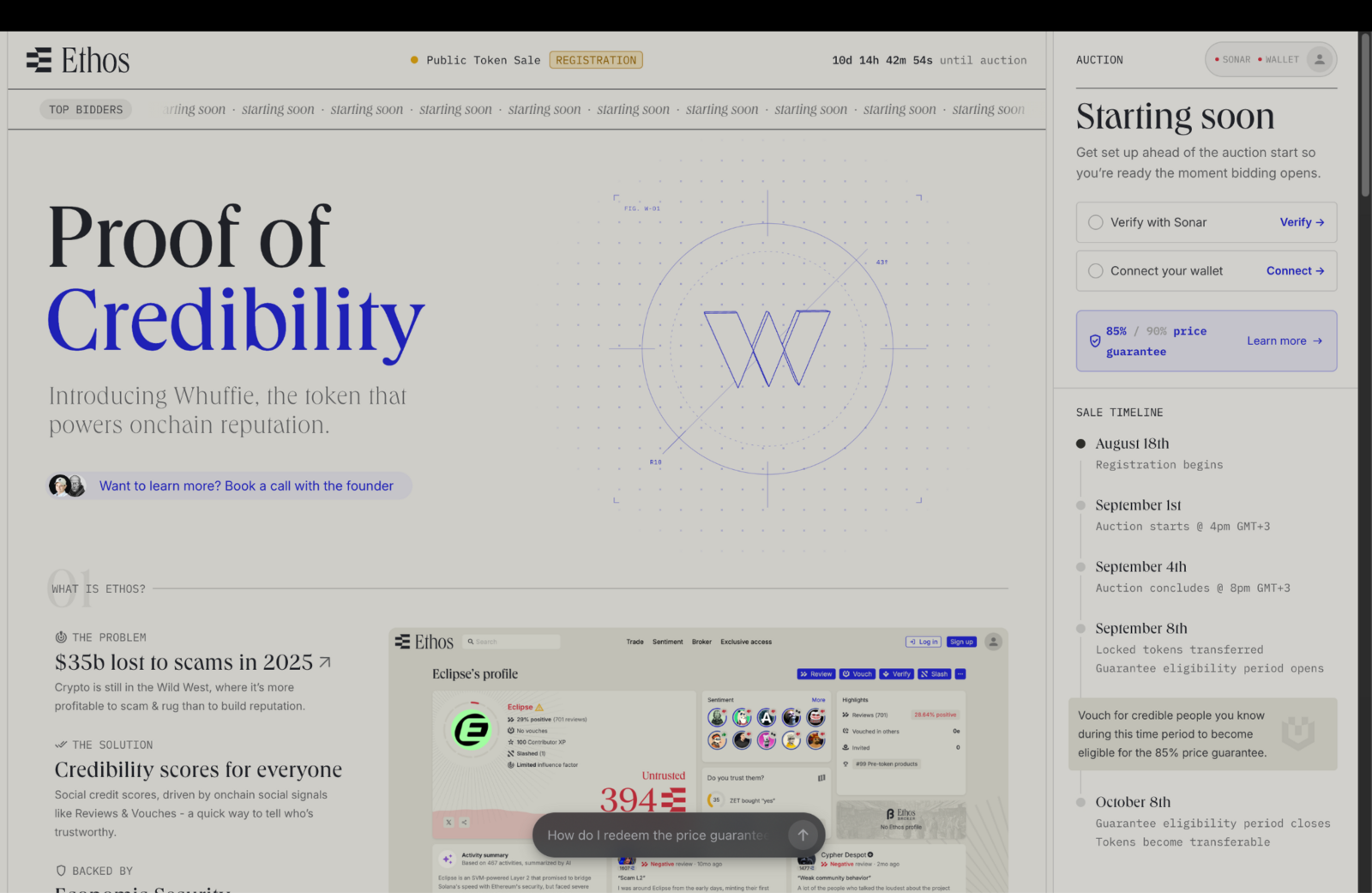Open the Trade menu in the preview
Viewport: 1372px width, 893px height.
click(x=635, y=642)
